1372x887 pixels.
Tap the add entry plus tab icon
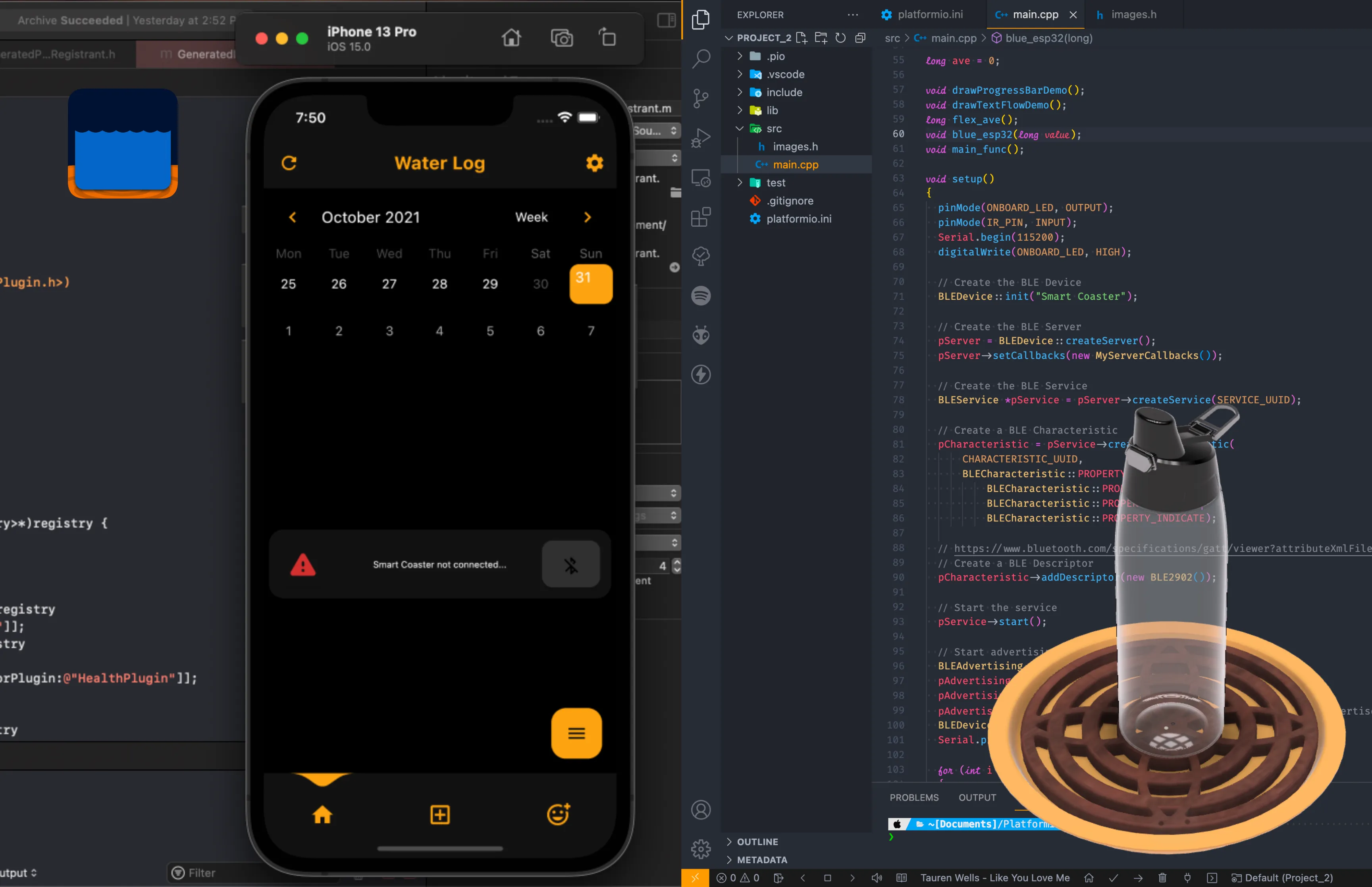click(x=440, y=814)
